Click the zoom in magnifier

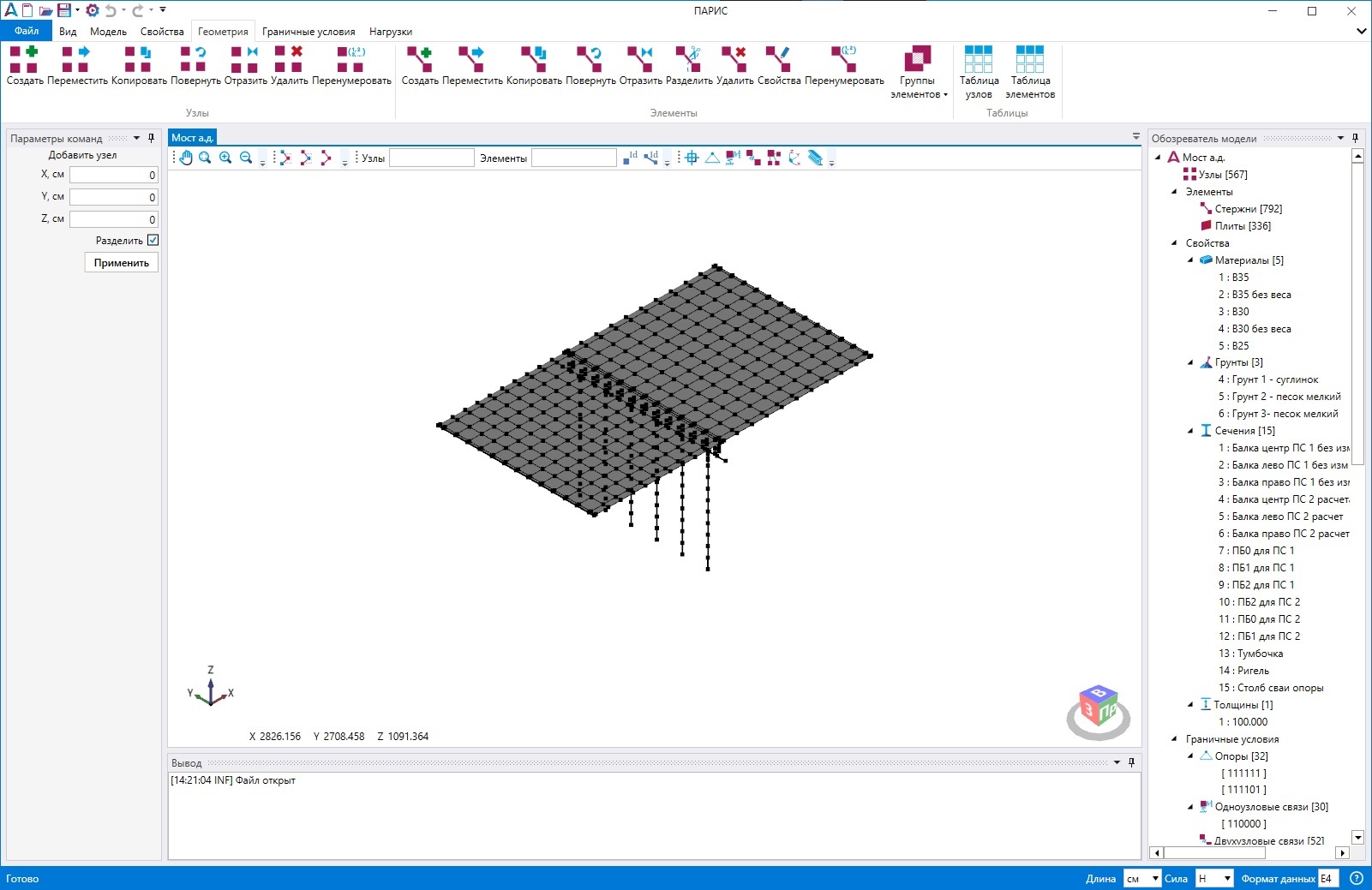tap(225, 158)
